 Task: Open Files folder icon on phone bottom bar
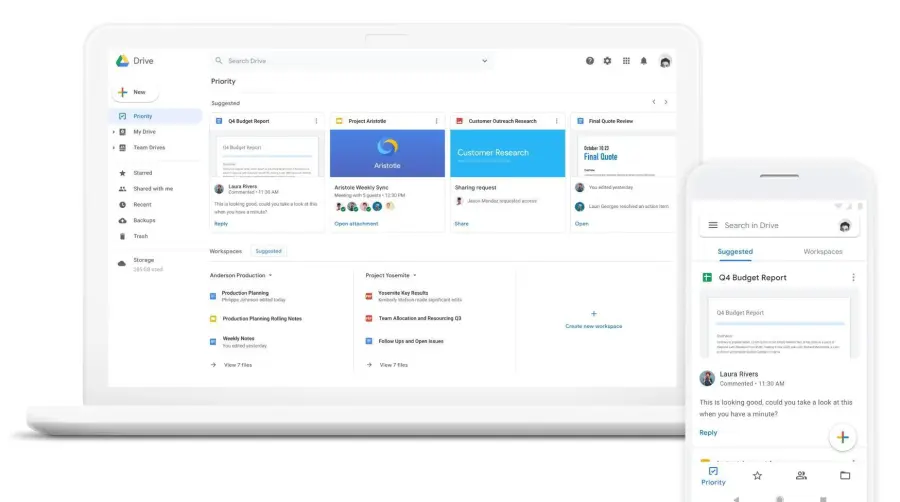(845, 476)
